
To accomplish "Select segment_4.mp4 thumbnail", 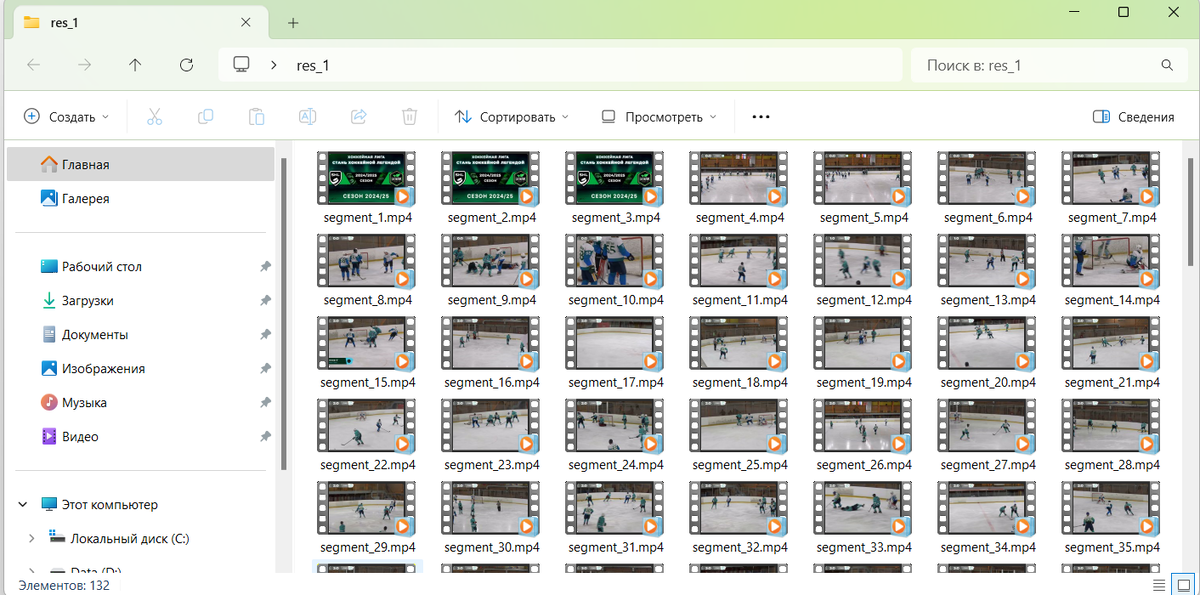I will coord(738,180).
